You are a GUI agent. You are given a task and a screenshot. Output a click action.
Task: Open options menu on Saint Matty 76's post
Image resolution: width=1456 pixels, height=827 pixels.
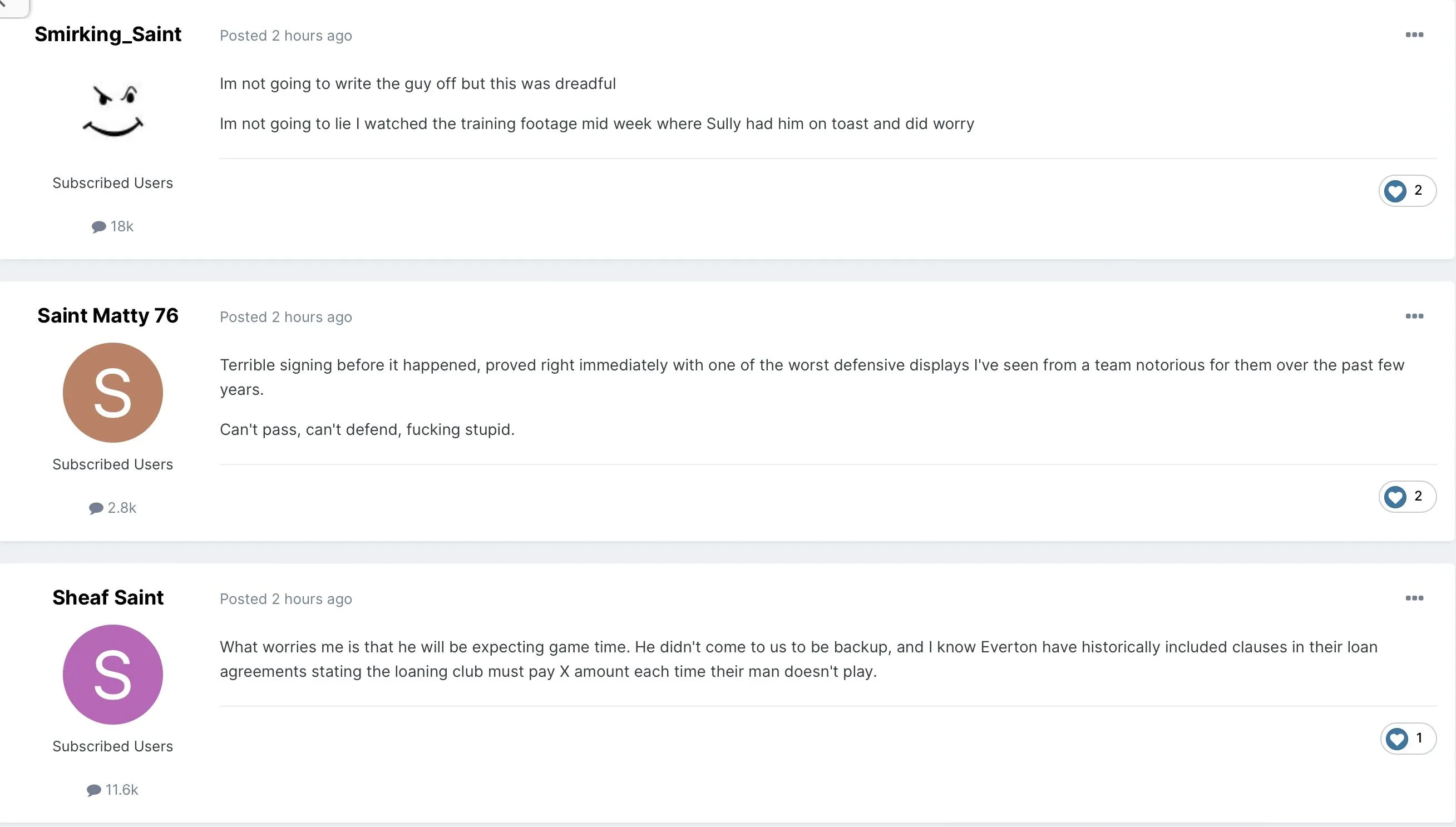tap(1414, 316)
